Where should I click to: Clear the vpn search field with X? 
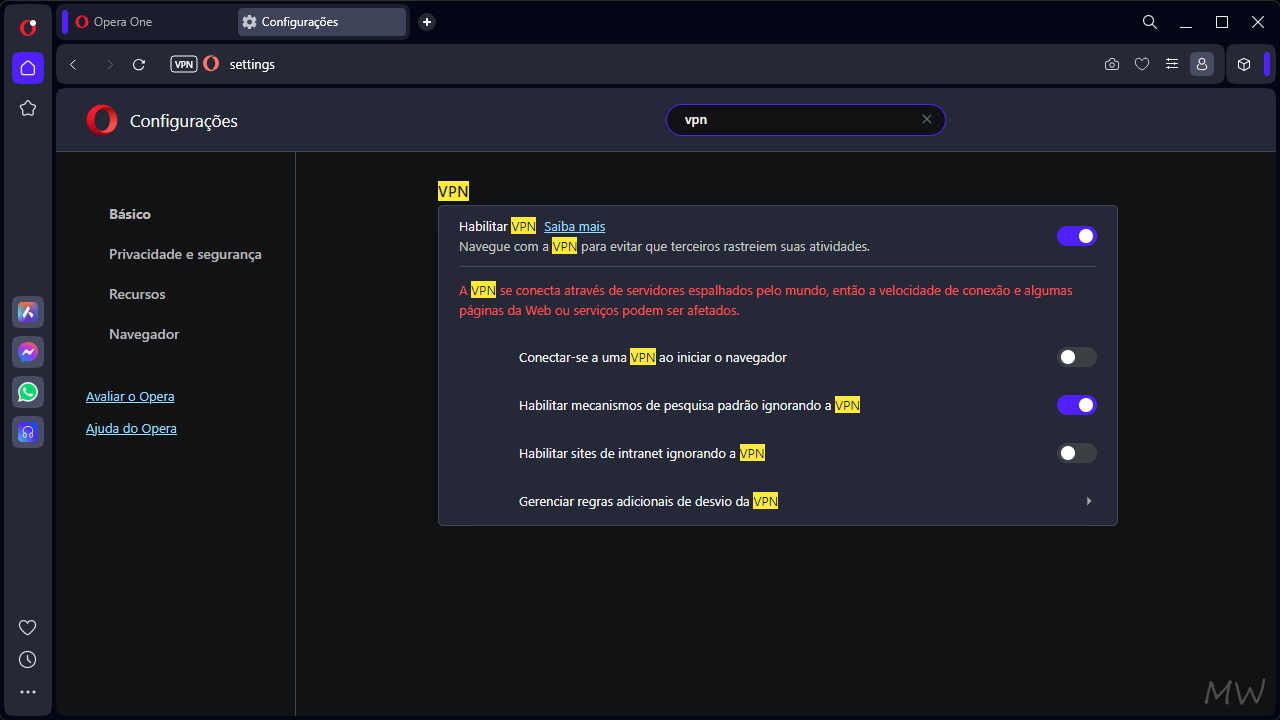(x=927, y=119)
